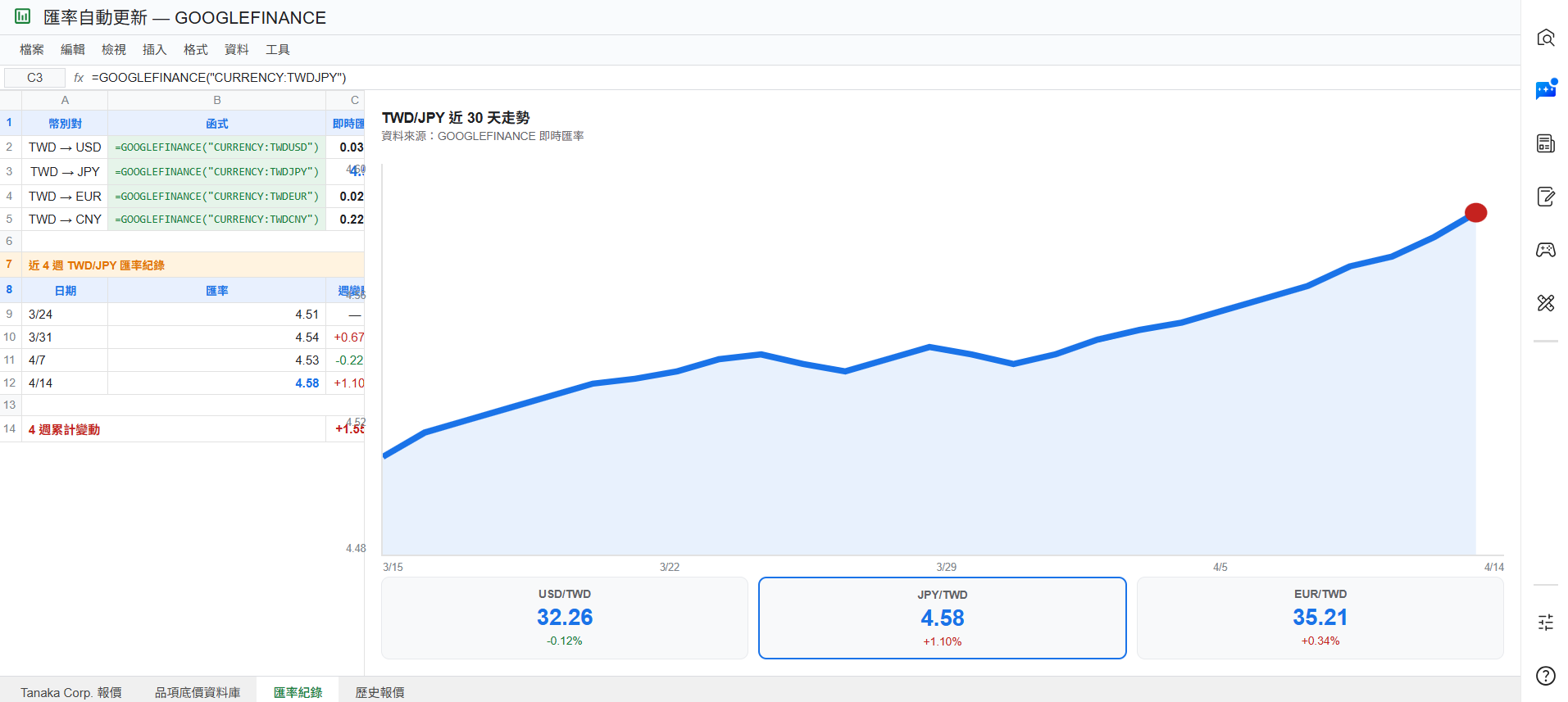Open the sliders settings icon
The width and height of the screenshot is (1568, 702).
tap(1545, 623)
